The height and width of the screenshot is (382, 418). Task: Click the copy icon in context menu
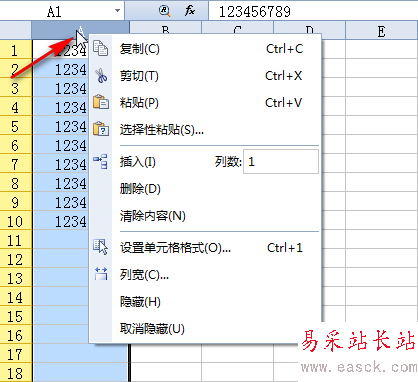pyautogui.click(x=100, y=48)
